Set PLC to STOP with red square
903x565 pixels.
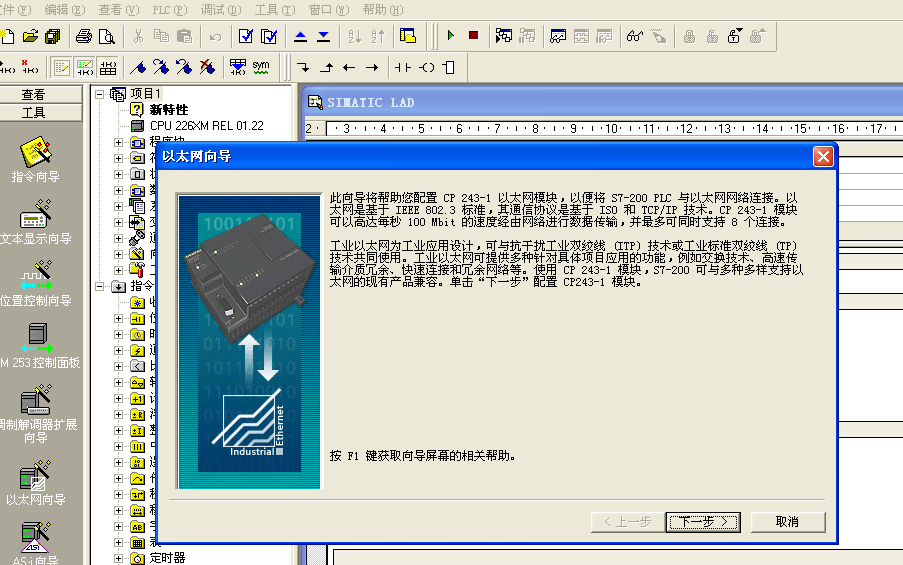pyautogui.click(x=473, y=36)
